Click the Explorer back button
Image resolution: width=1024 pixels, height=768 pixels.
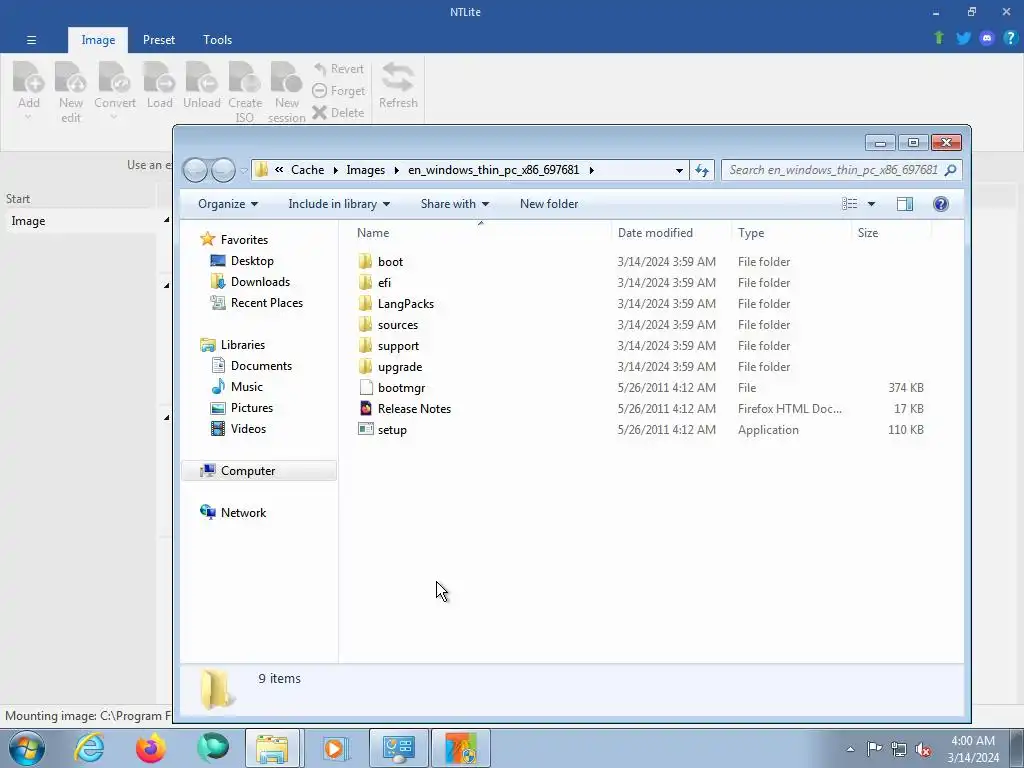(195, 170)
